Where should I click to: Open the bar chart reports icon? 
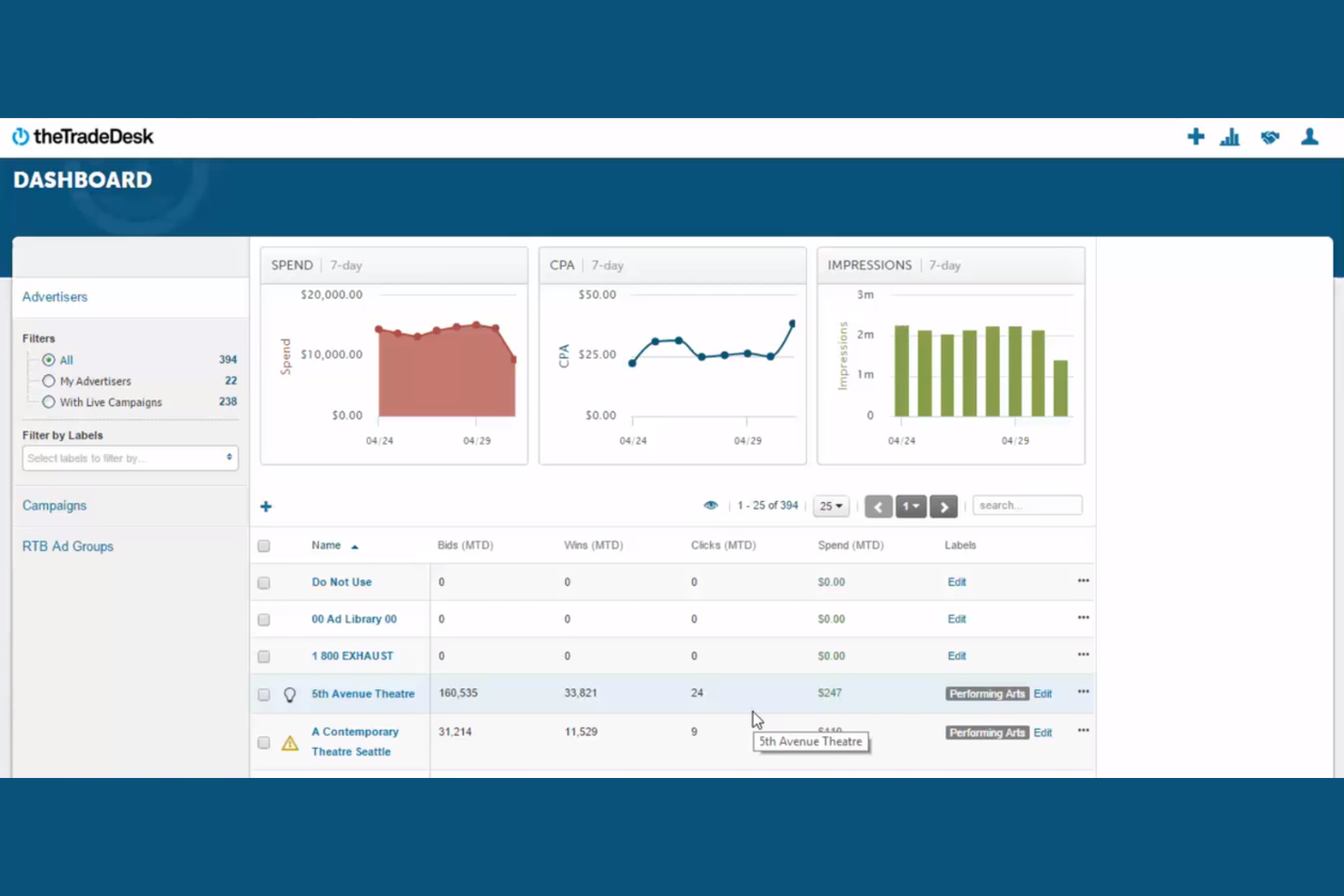click(1230, 137)
